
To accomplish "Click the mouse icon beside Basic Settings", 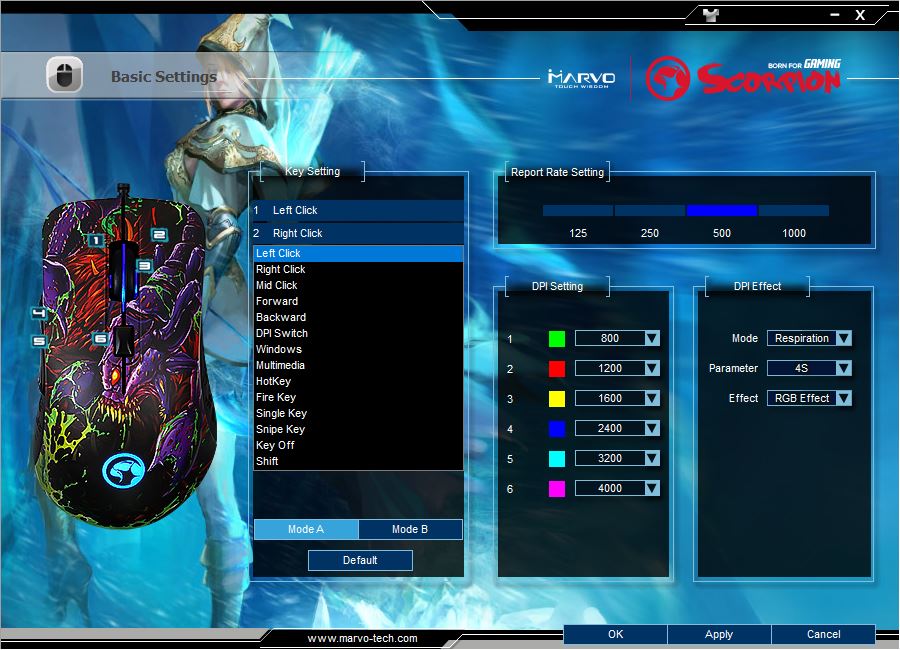I will tap(64, 76).
